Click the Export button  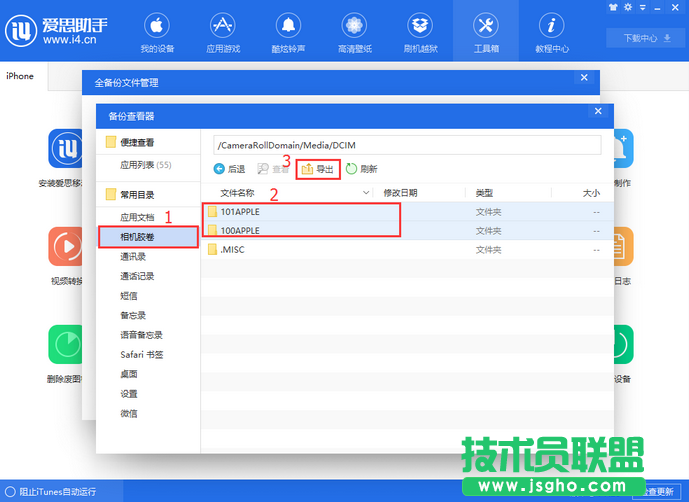pos(318,169)
